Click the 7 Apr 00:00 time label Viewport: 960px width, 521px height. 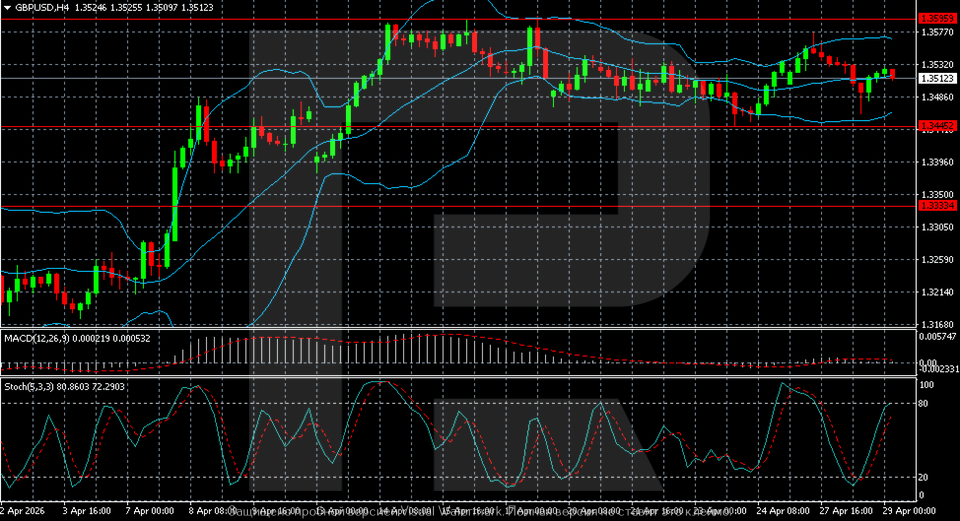tap(149, 510)
